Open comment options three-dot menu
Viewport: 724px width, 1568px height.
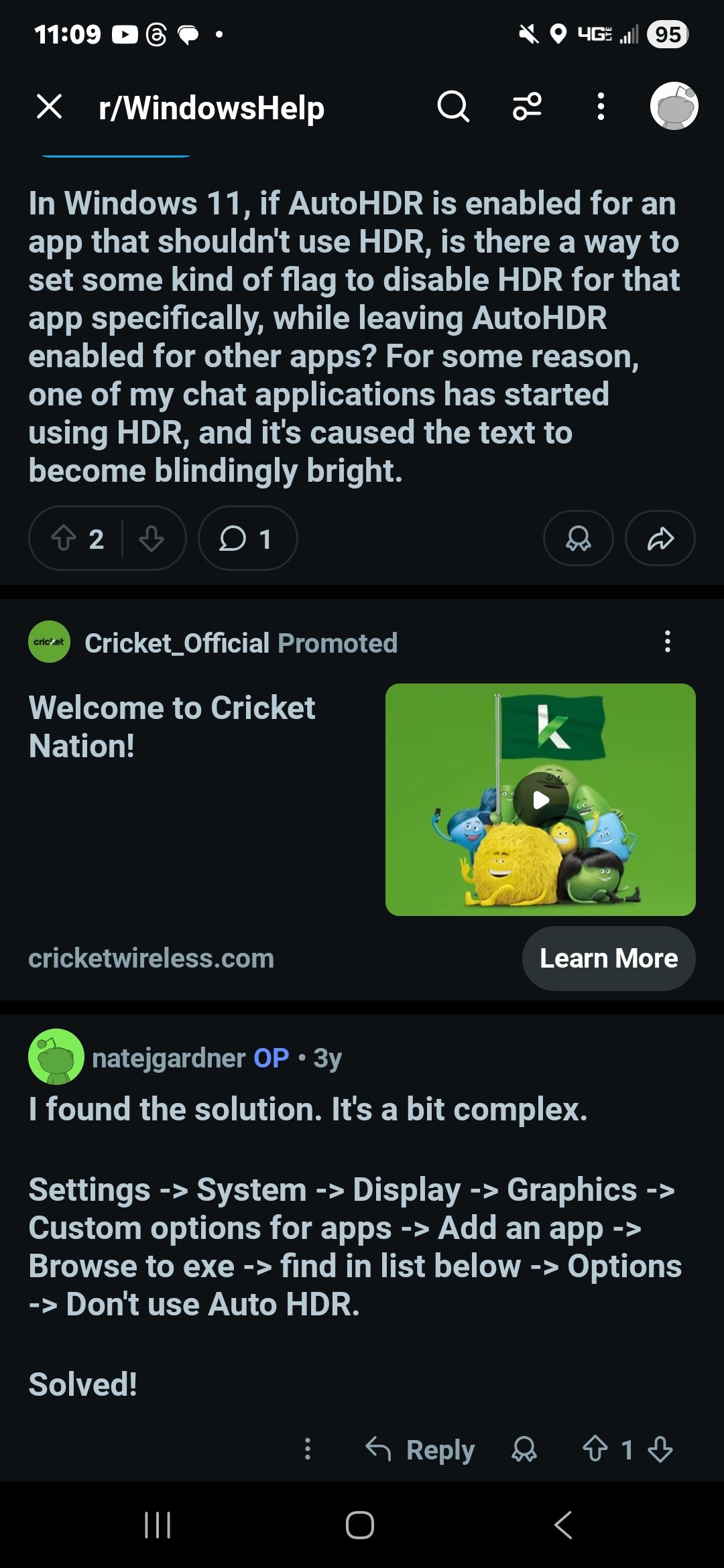308,1449
